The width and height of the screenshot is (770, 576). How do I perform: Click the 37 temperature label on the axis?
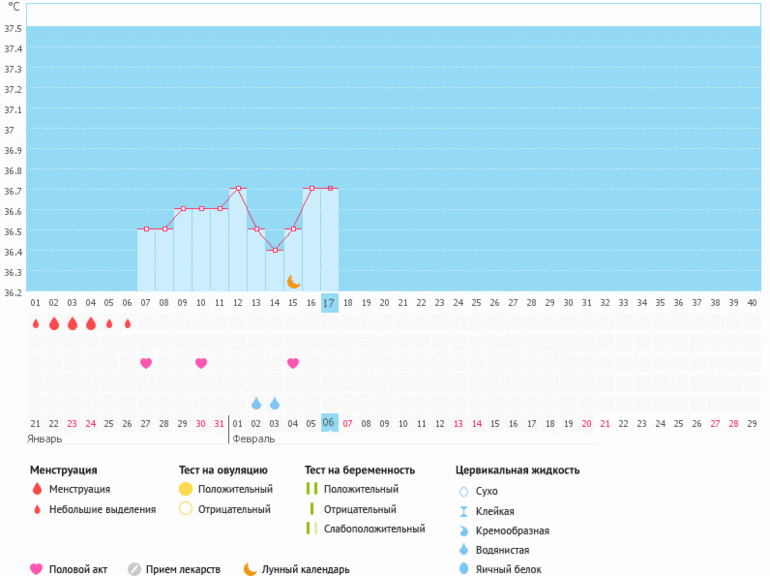(x=11, y=130)
